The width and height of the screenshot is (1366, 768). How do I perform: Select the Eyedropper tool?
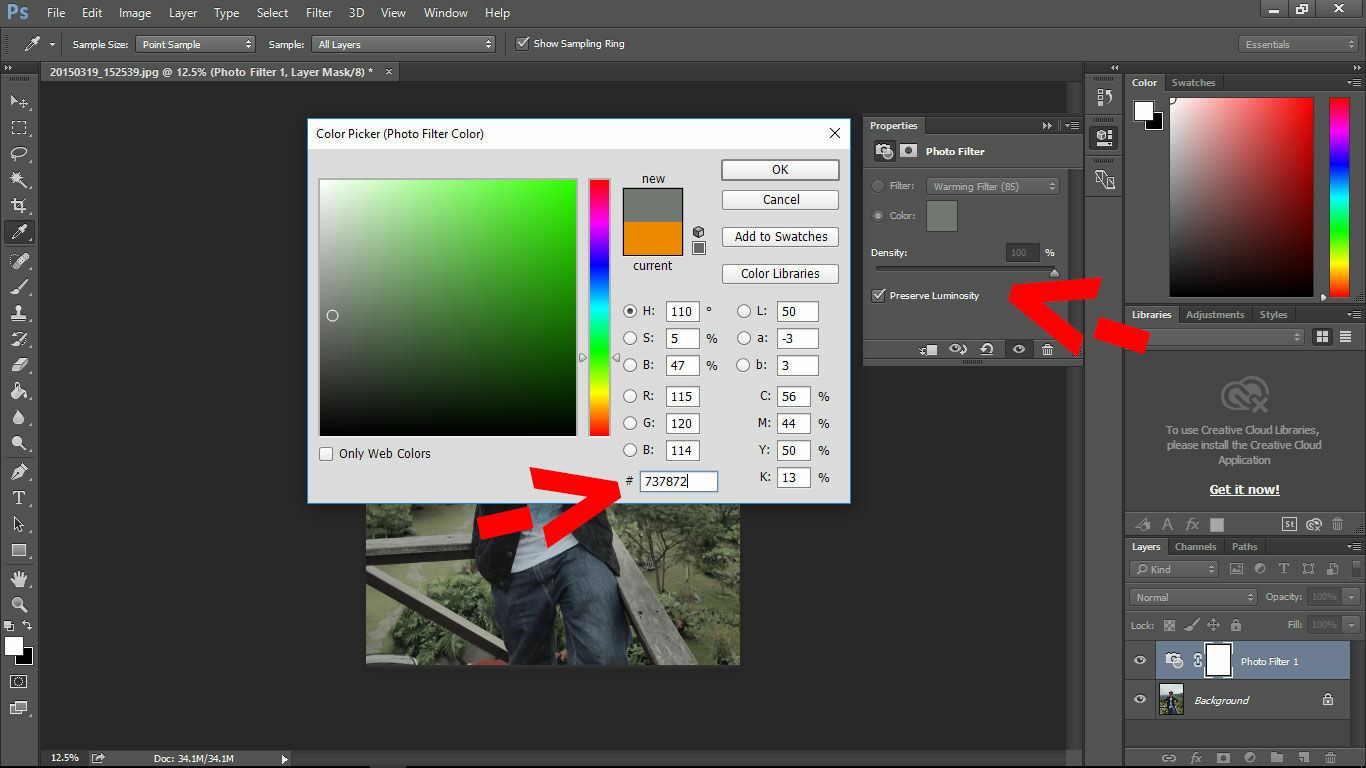20,231
